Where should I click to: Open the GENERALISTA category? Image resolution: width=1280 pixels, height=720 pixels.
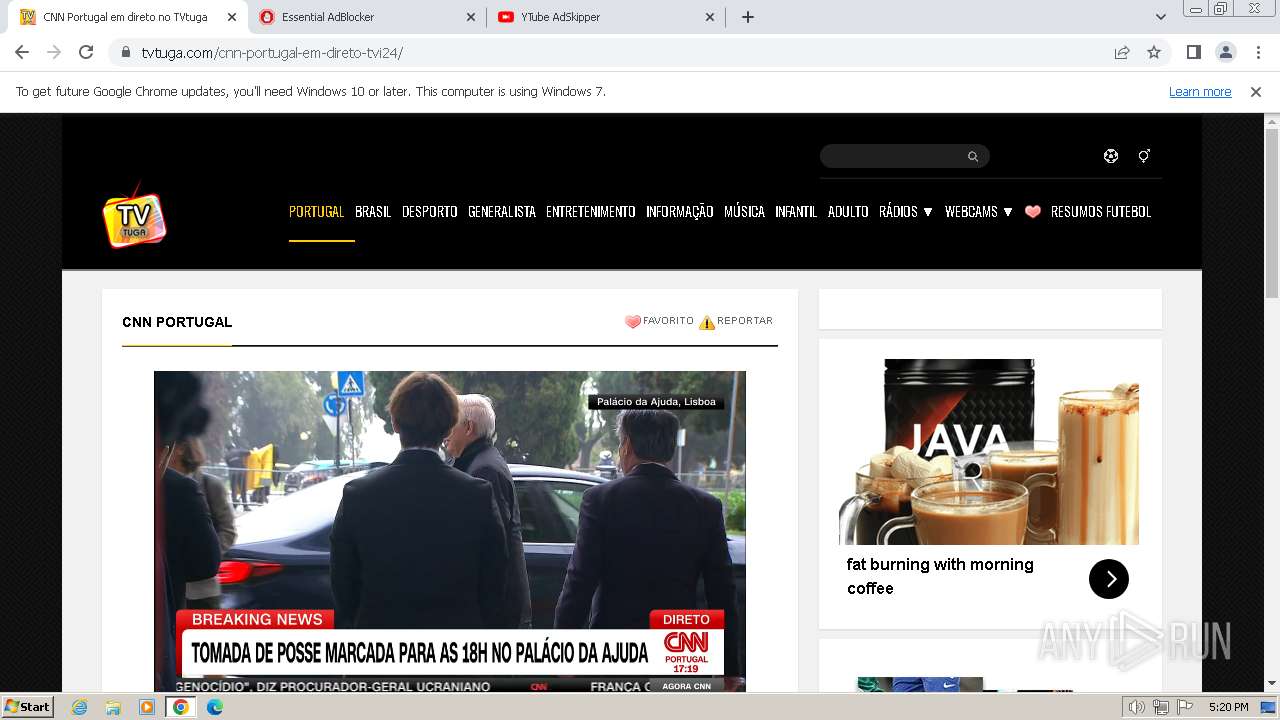pos(502,212)
